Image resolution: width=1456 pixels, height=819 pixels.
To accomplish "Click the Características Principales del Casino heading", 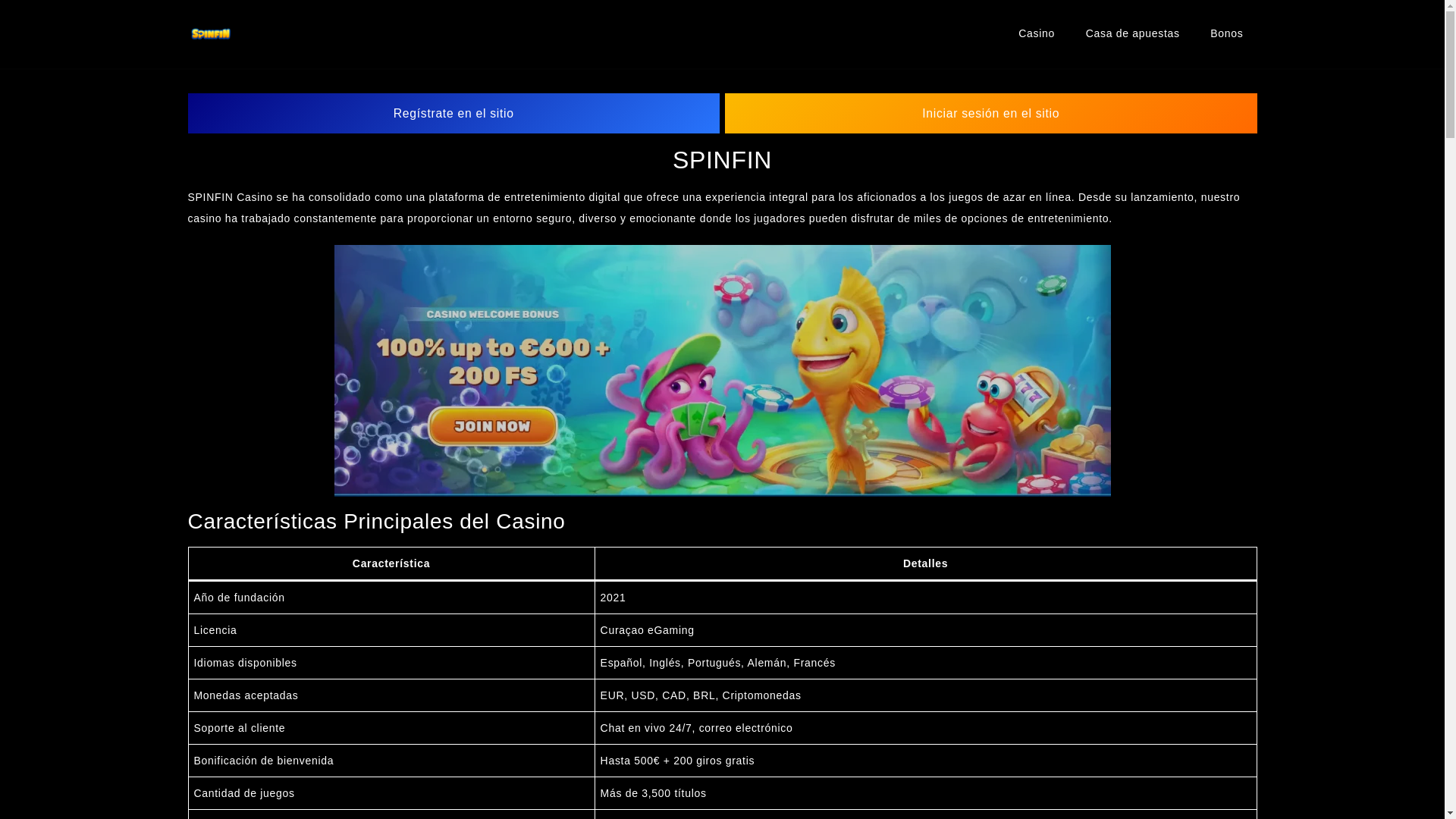I will click(376, 521).
